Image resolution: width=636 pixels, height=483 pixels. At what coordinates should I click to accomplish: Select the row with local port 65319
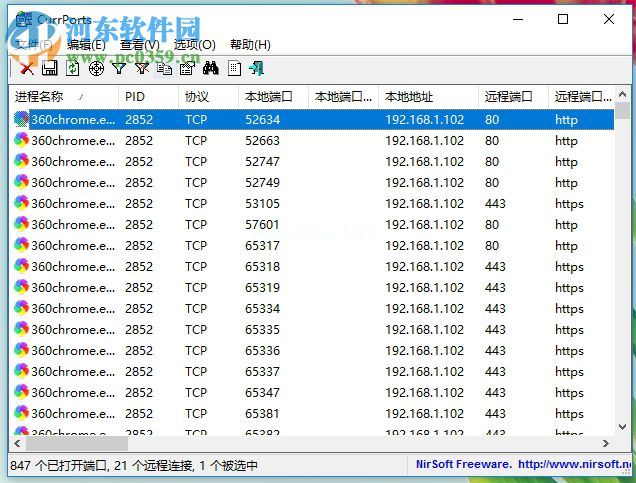point(311,287)
